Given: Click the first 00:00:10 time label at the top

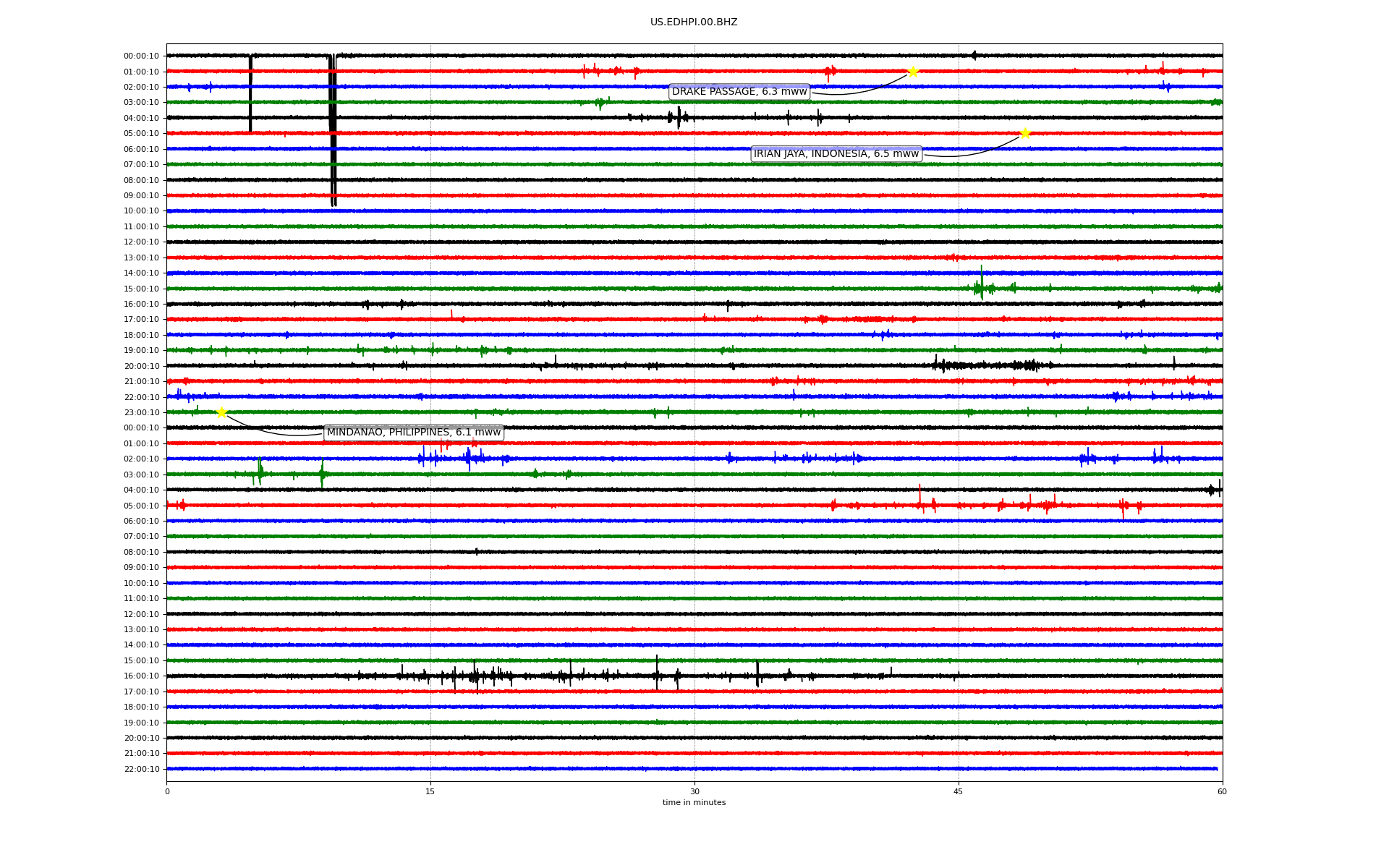Looking at the screenshot, I should click(141, 56).
